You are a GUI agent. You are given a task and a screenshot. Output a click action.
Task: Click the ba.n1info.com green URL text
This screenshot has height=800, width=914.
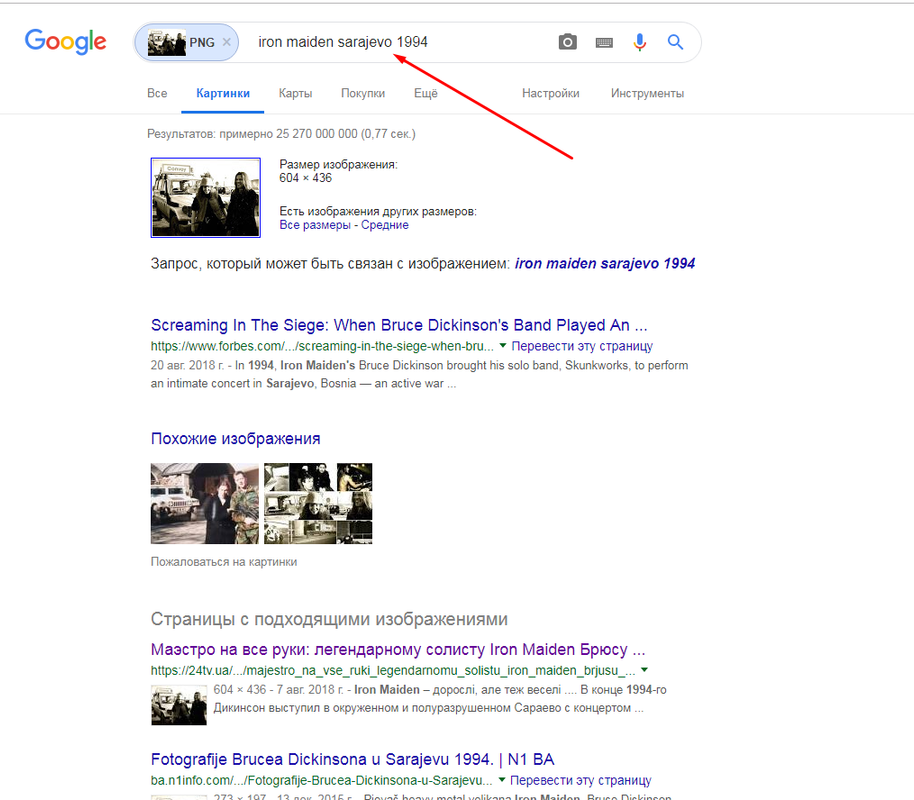pyautogui.click(x=321, y=780)
